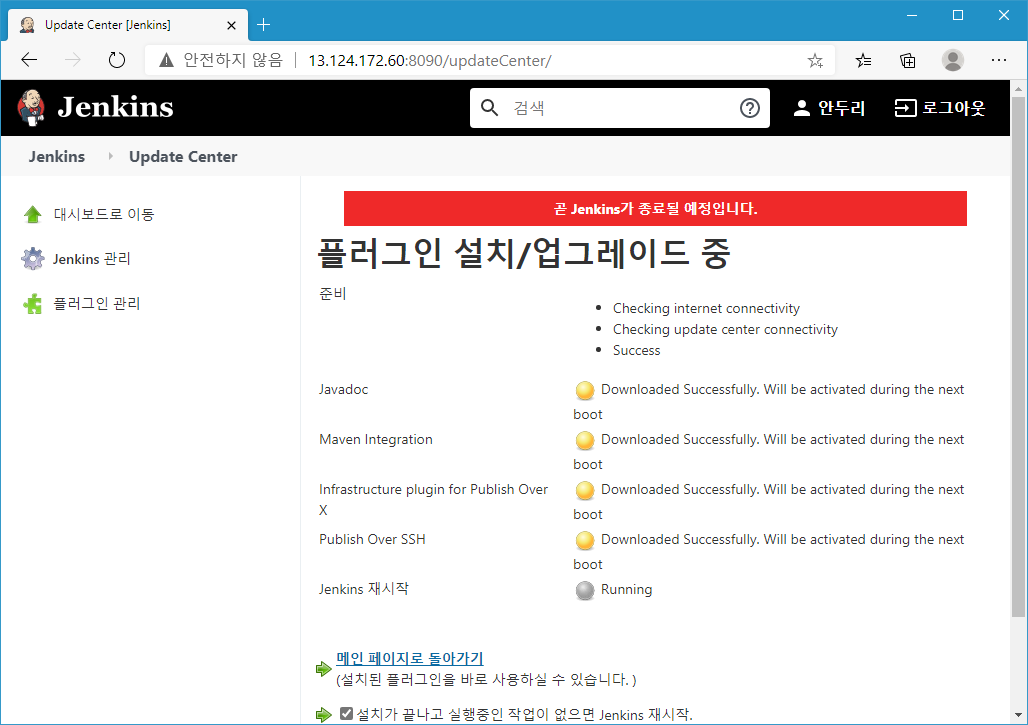Viewport: 1028px width, 725px height.
Task: Open a new browser tab
Action: 264,25
